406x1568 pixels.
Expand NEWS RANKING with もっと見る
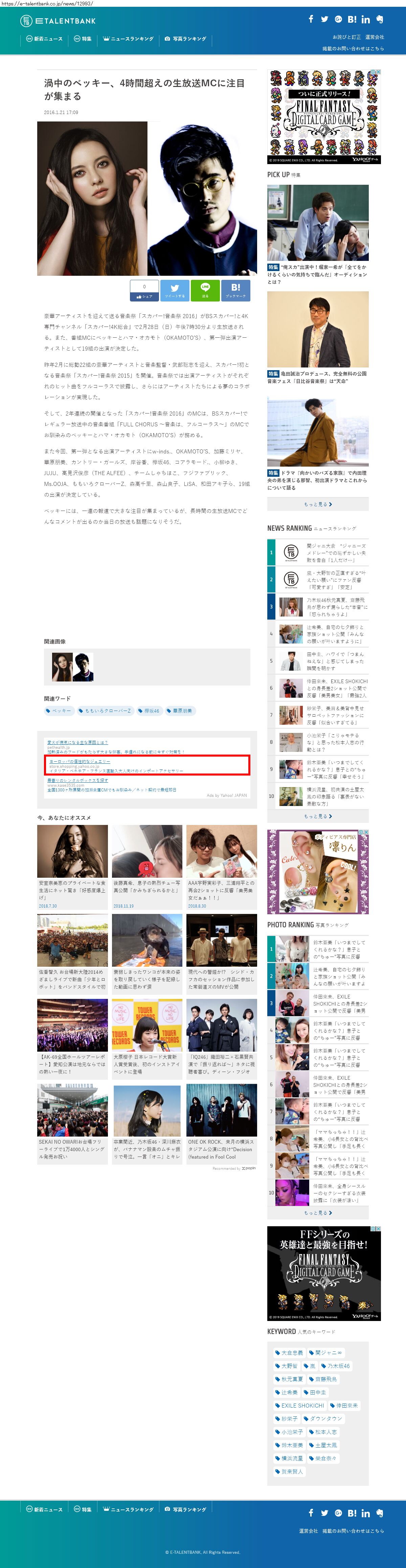[318, 816]
